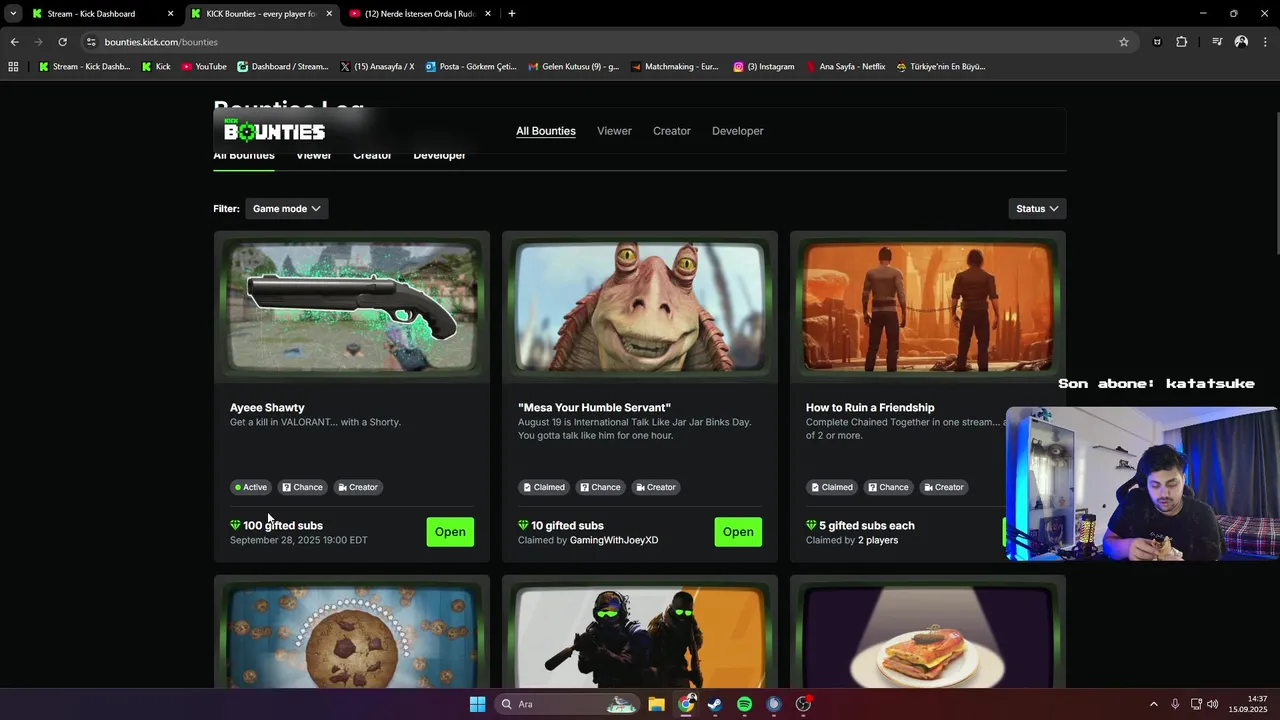
Task: Click the Jar Jar Binks bounty thumbnail
Action: 640,307
